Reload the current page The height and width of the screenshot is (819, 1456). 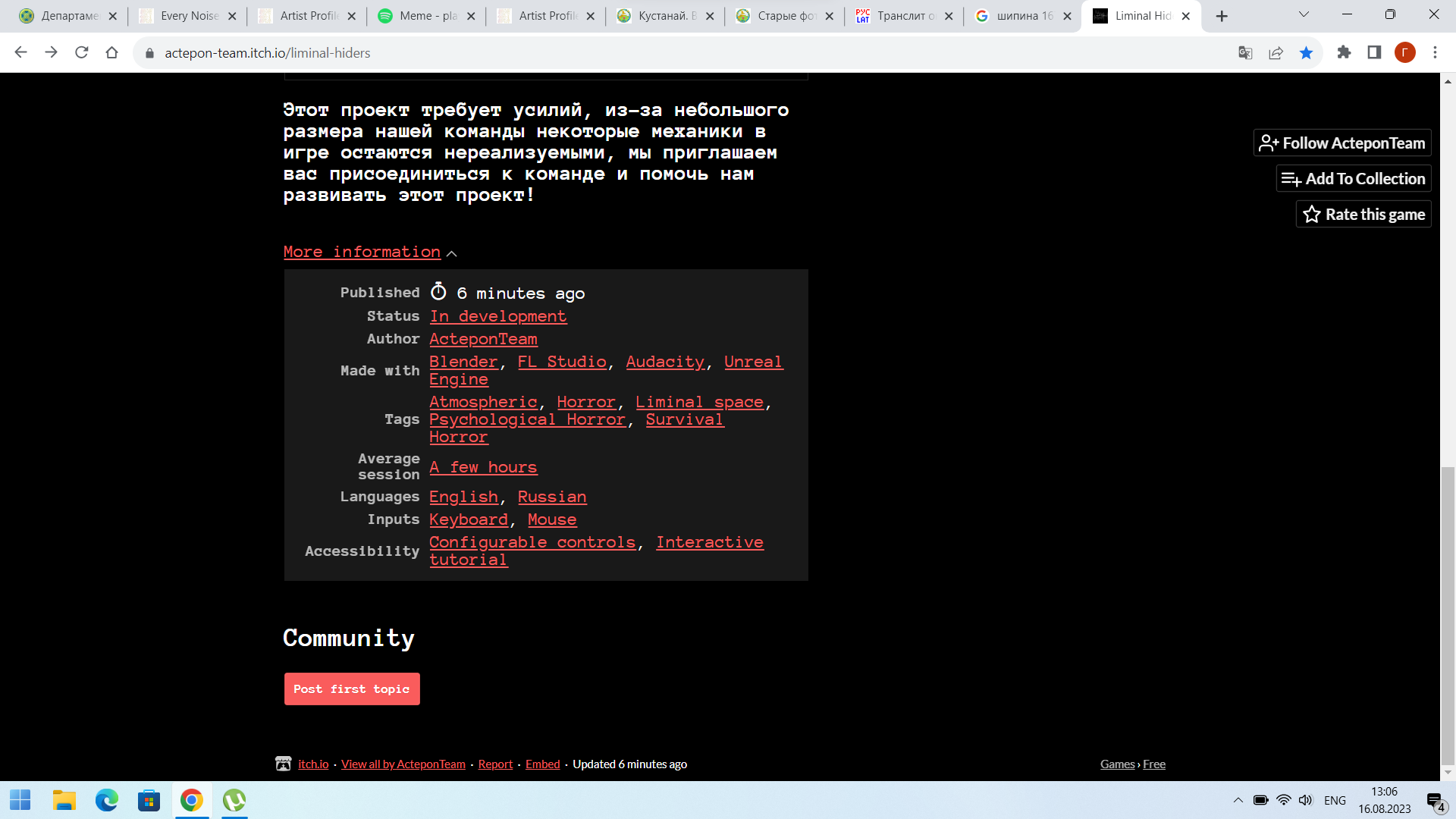coord(80,52)
